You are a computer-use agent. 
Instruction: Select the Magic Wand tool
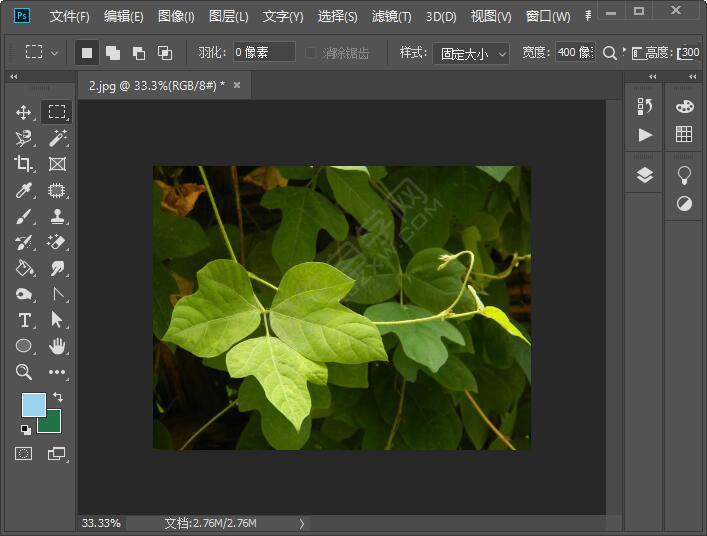[57, 138]
